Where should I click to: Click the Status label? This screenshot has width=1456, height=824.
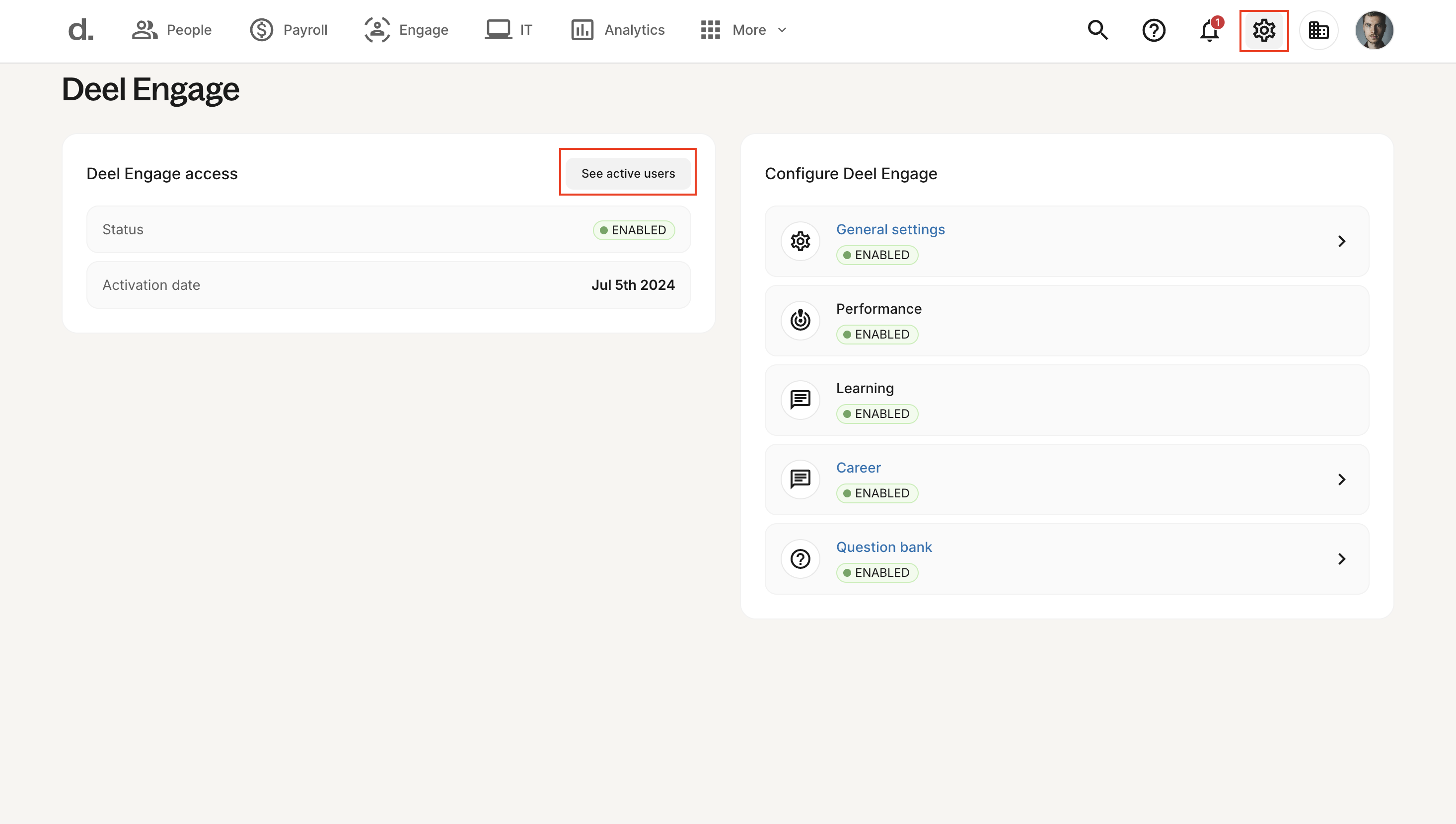click(x=123, y=229)
